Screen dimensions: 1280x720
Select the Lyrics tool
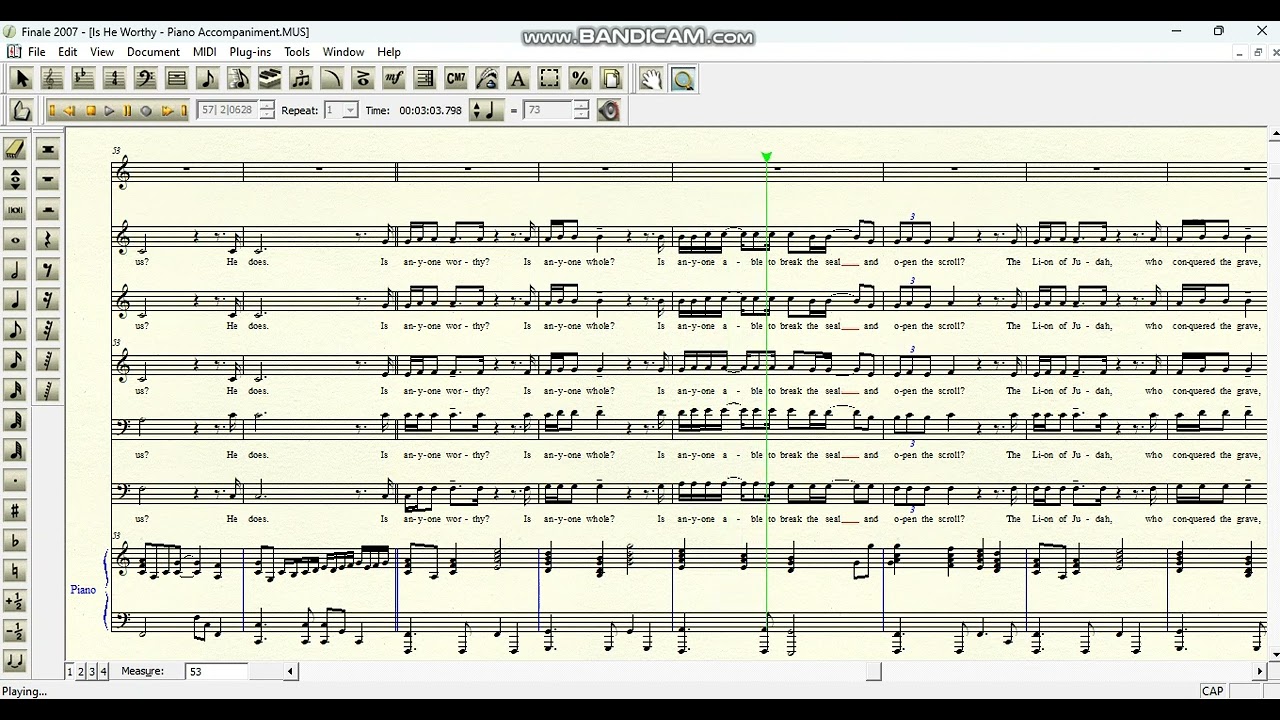[487, 79]
